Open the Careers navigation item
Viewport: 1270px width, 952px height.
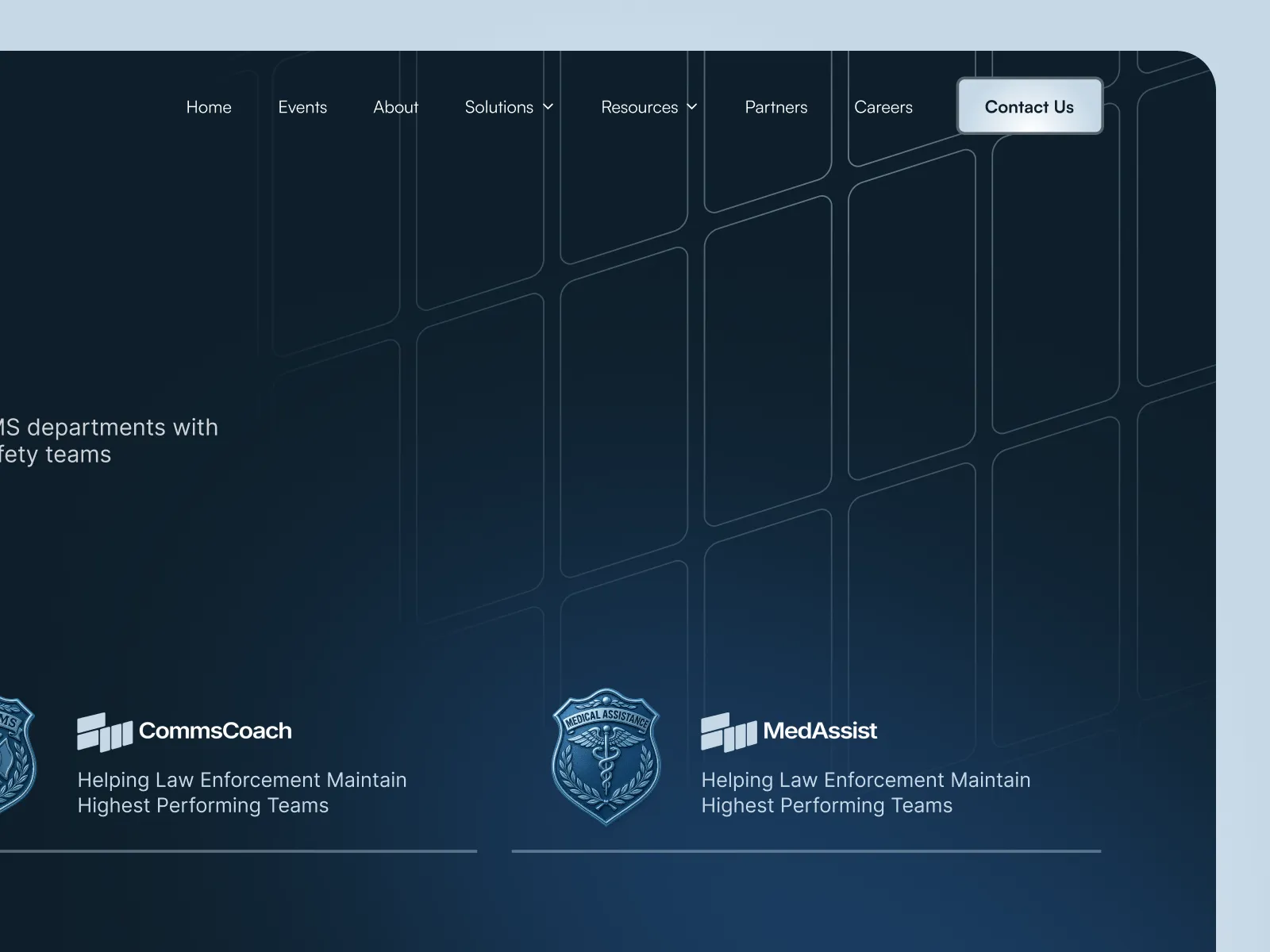(x=883, y=107)
